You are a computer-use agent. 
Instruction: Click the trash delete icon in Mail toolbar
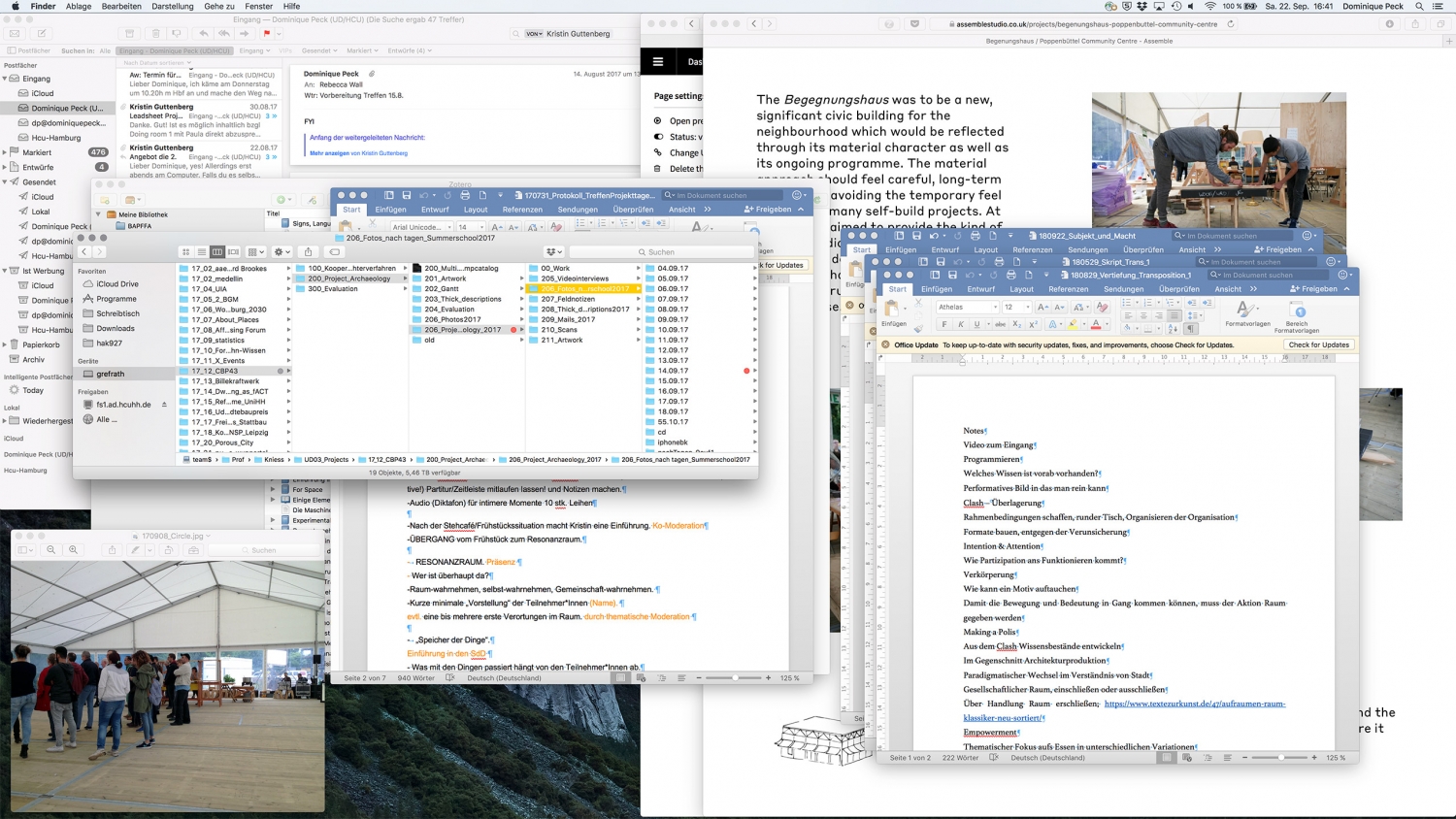155,34
